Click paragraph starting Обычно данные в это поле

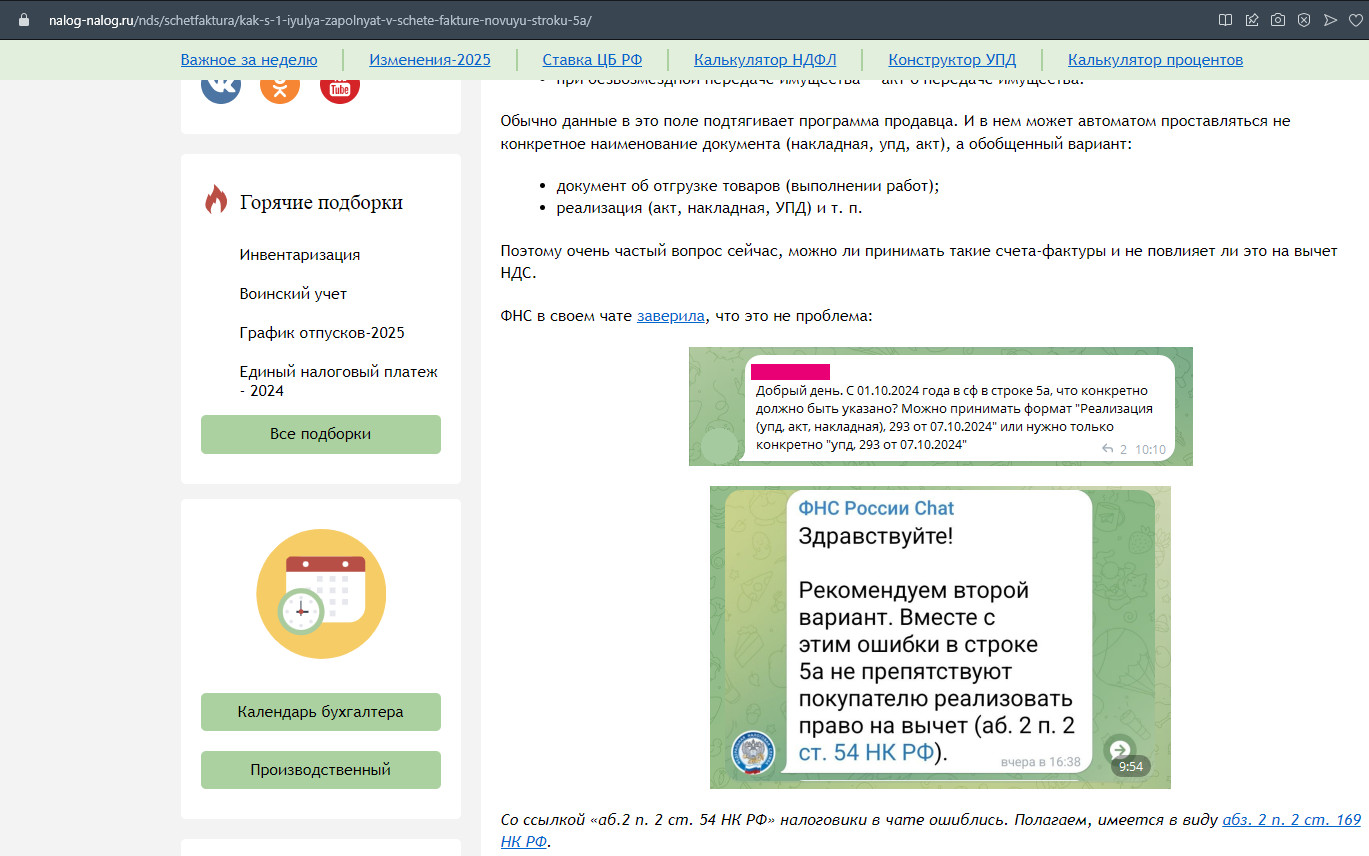pos(895,133)
